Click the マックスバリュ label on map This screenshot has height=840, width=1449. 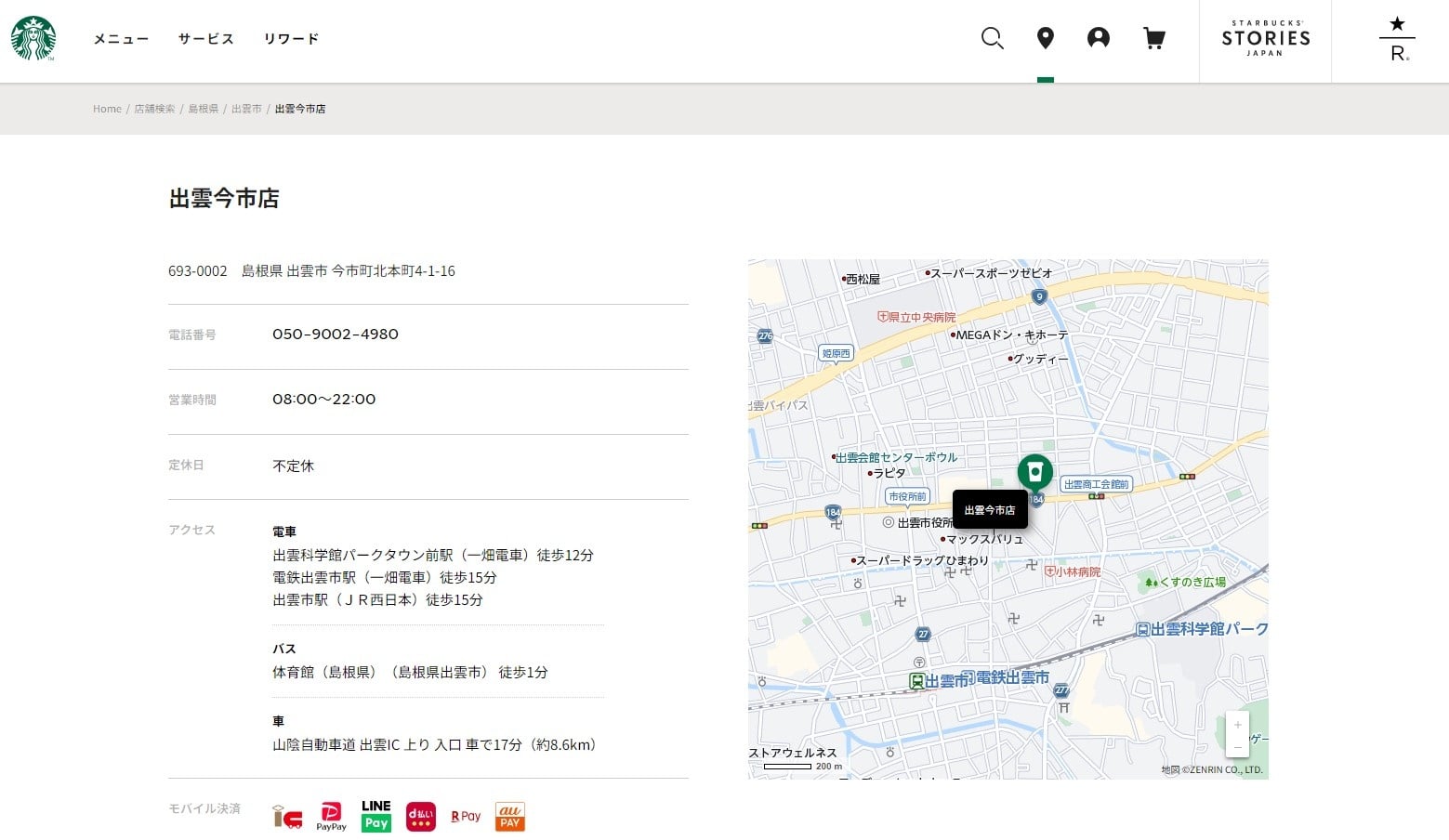click(982, 539)
